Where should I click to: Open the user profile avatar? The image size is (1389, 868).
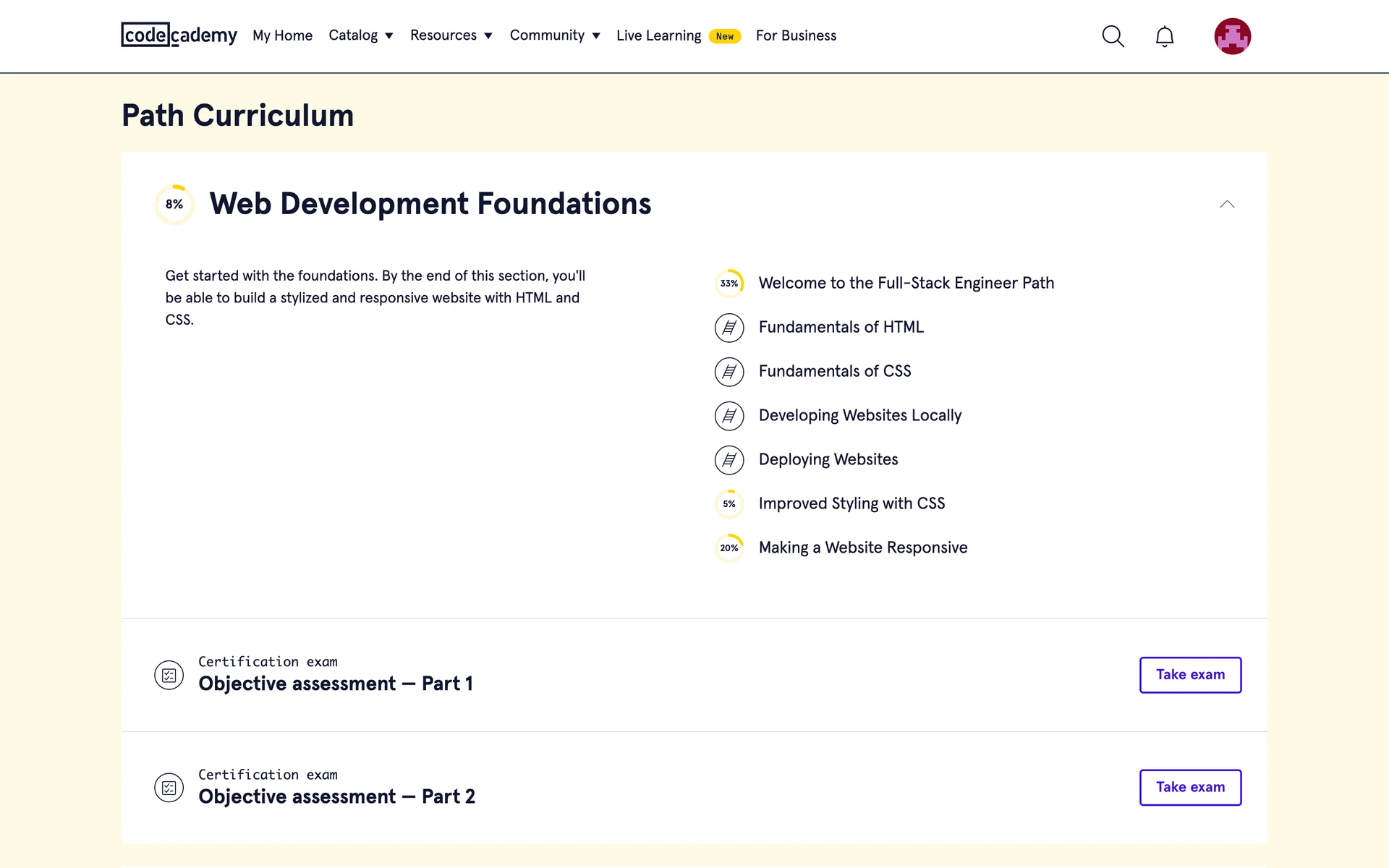1232,36
